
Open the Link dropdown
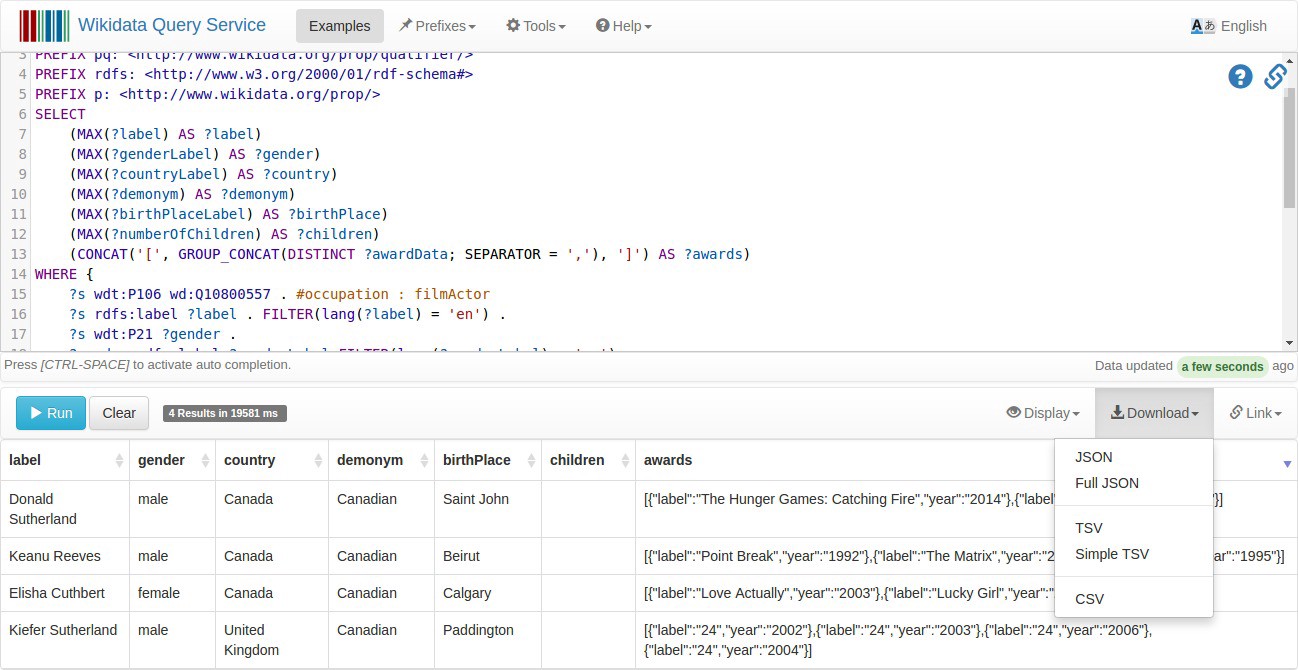1256,413
